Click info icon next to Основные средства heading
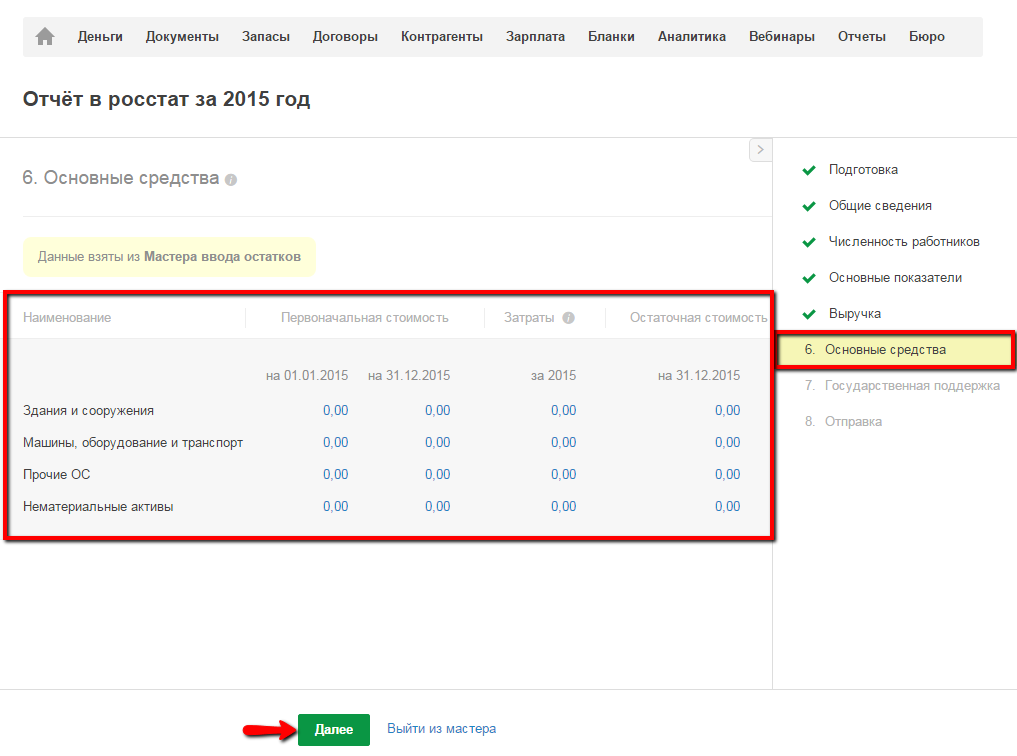The image size is (1017, 756). pyautogui.click(x=231, y=180)
